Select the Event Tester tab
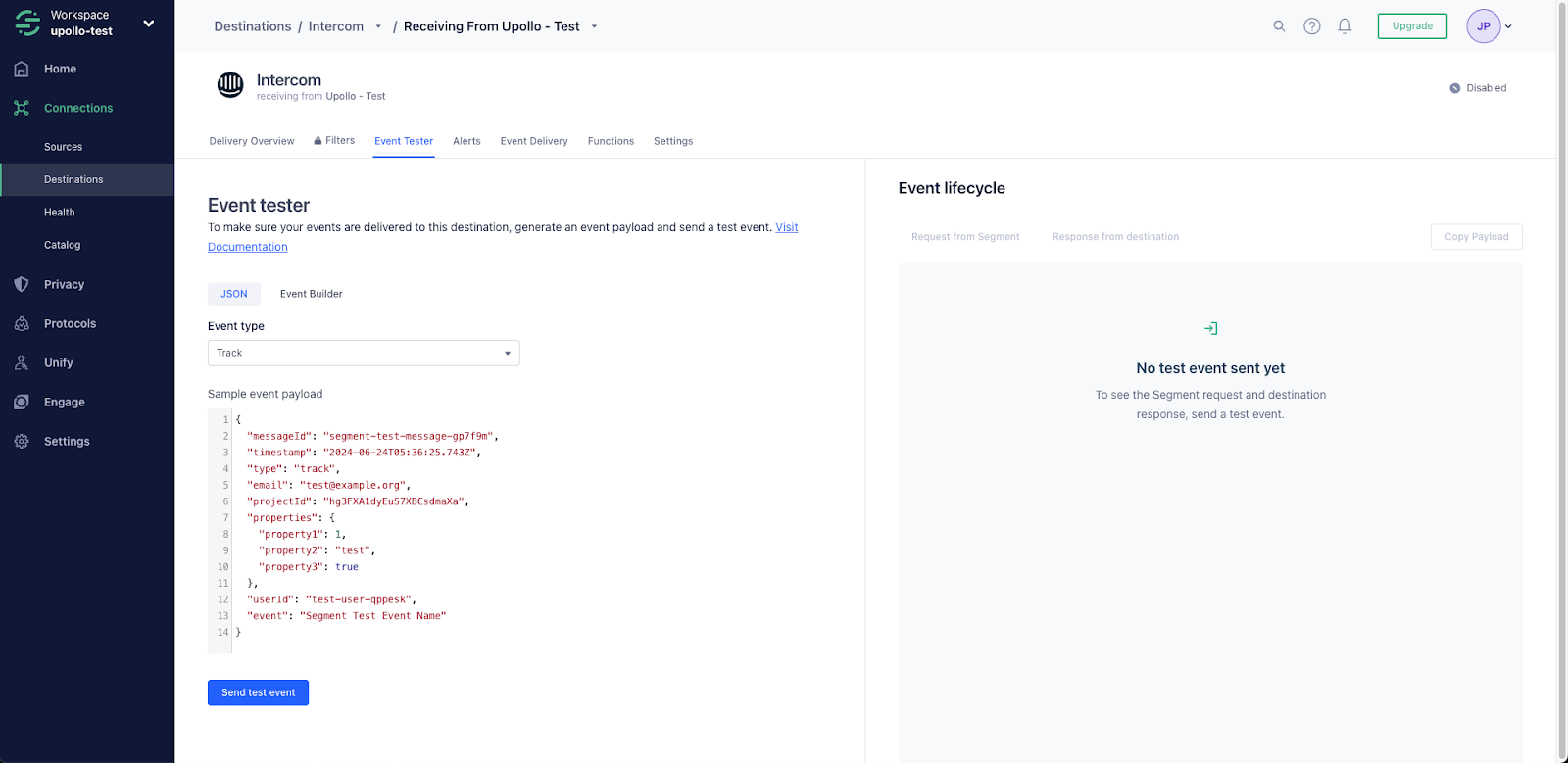This screenshot has height=763, width=1568. 404,141
